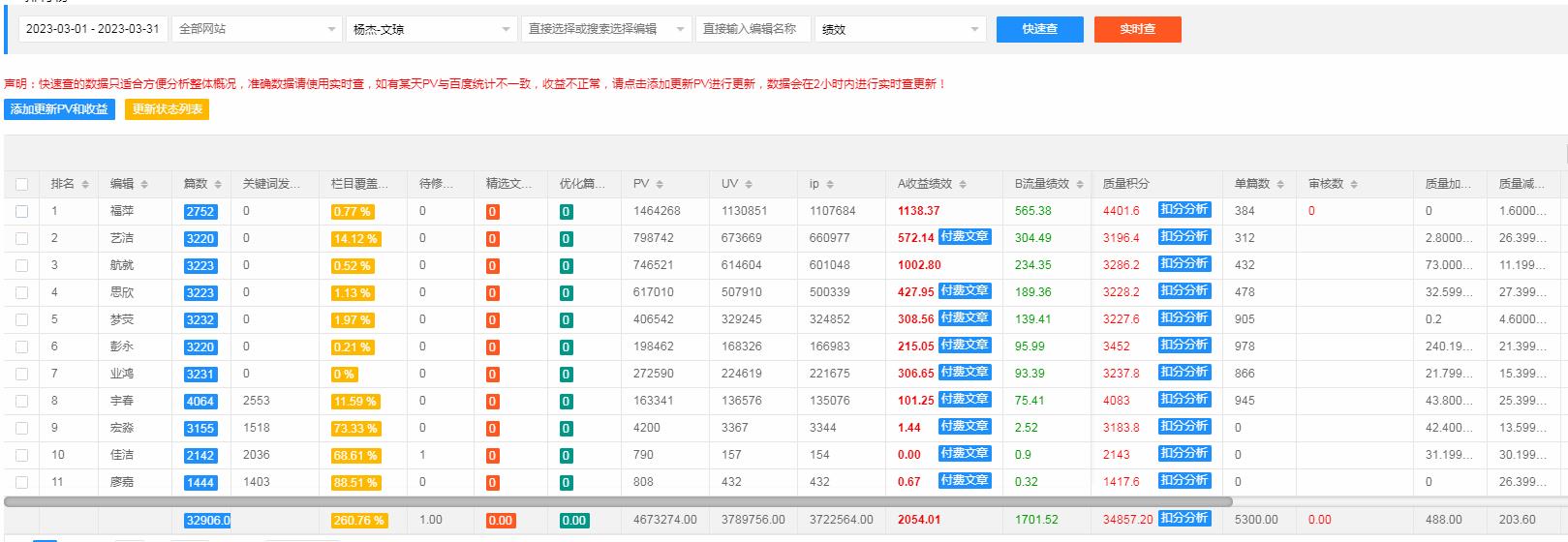Click 栏目覆盖 badge 88.51 % for 廖嘉
The image size is (1568, 542).
click(355, 482)
